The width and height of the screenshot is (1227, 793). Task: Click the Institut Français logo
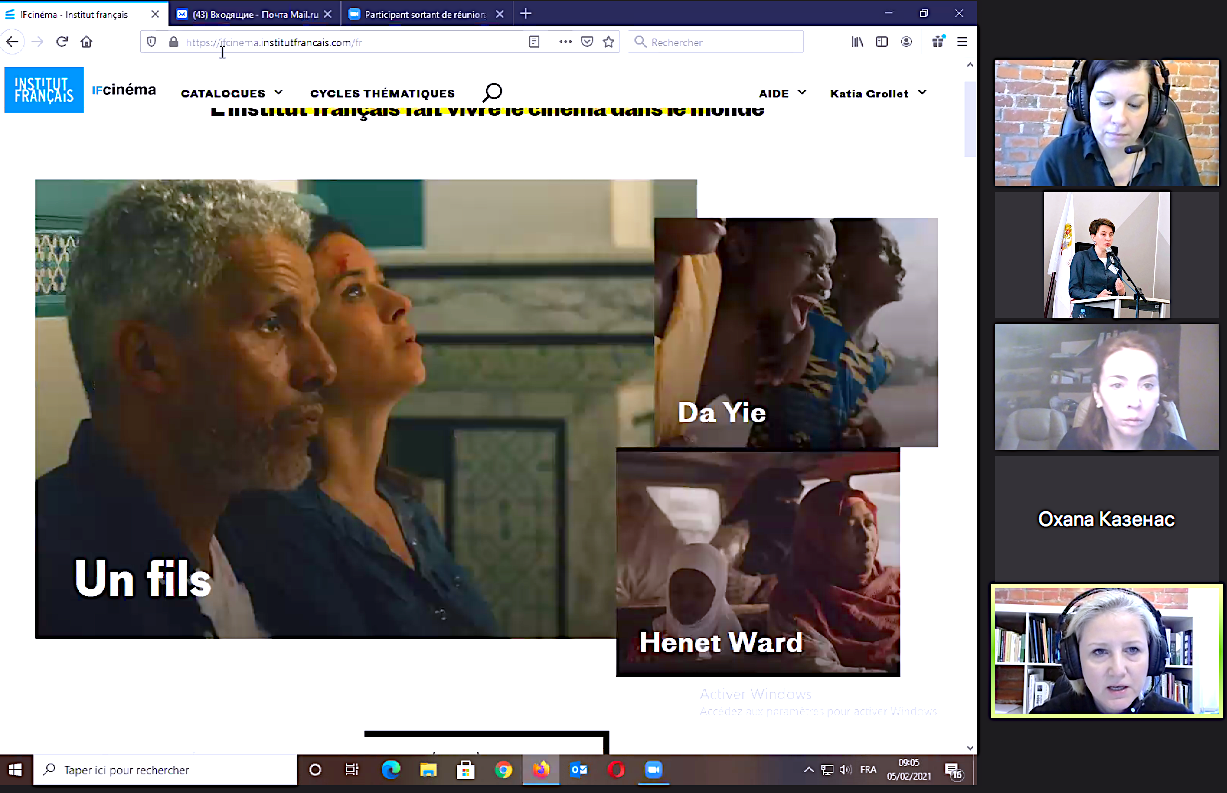(44, 90)
